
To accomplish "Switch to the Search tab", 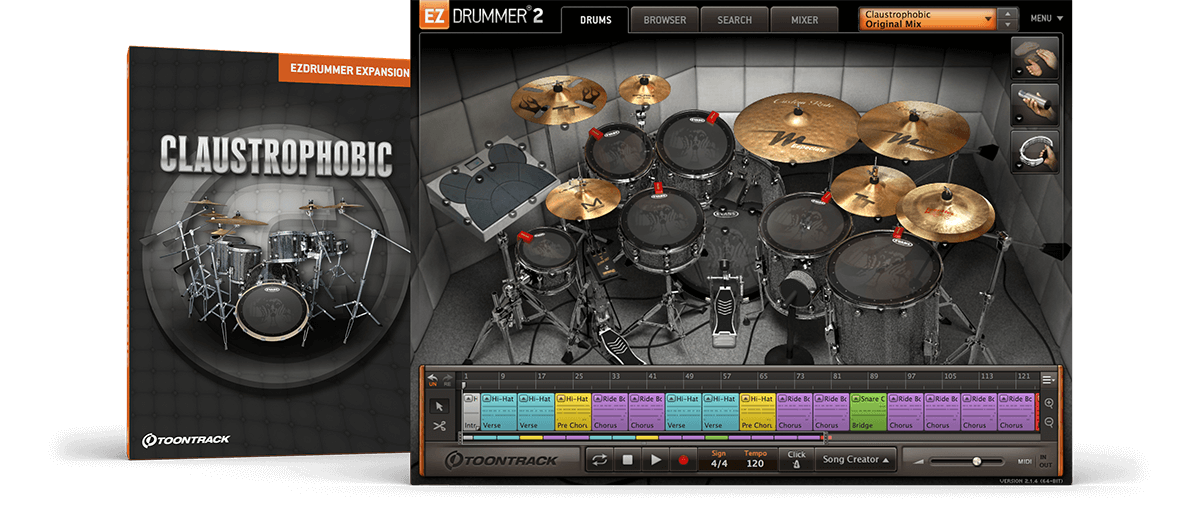I will pos(734,19).
